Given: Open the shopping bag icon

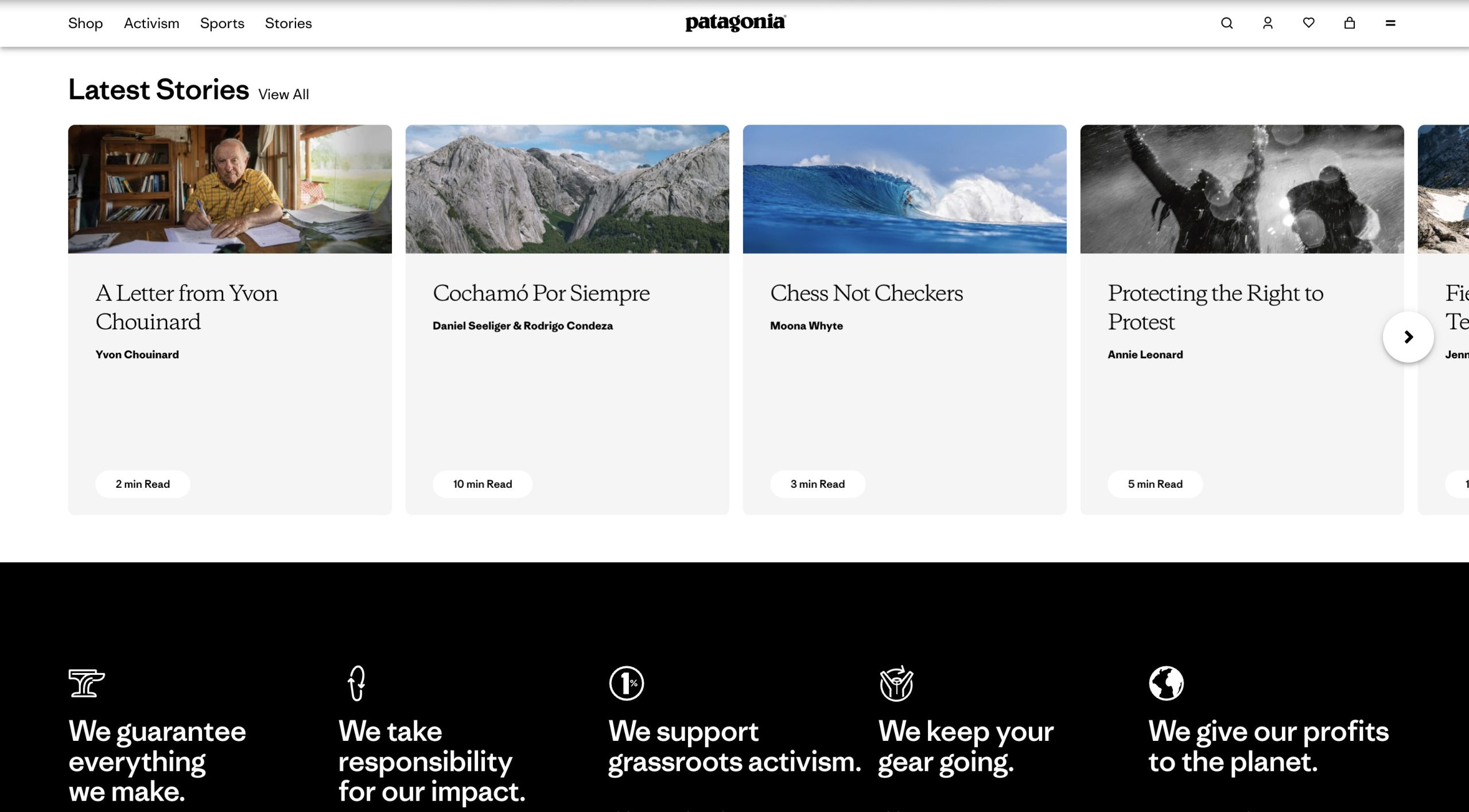Looking at the screenshot, I should point(1349,23).
